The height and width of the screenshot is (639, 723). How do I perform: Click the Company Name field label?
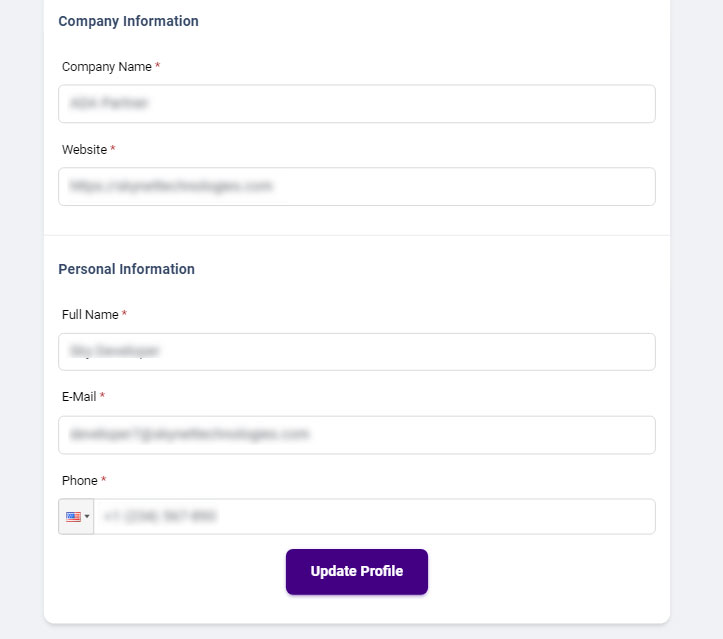[x=107, y=67]
